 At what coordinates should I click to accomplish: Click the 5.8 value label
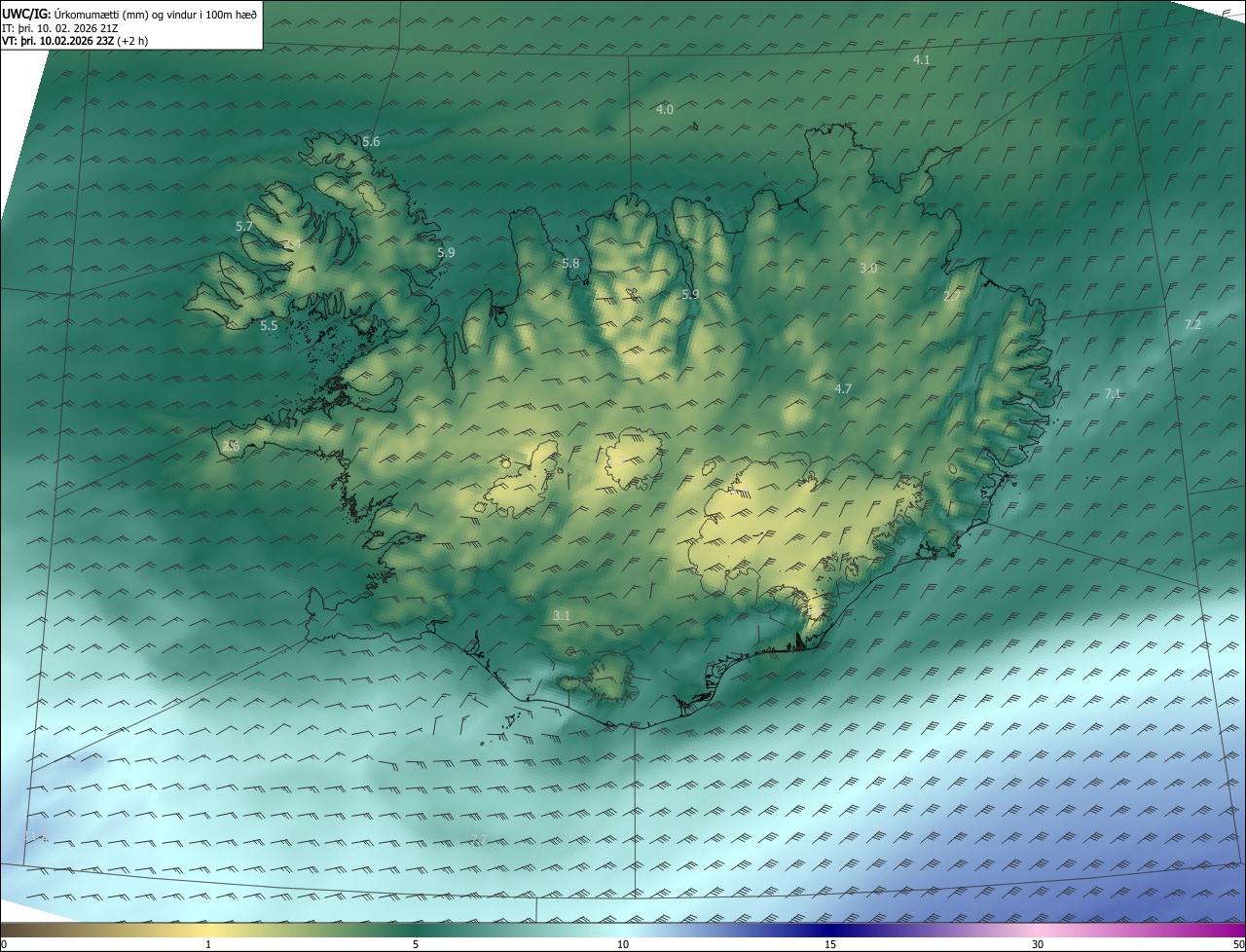[570, 264]
